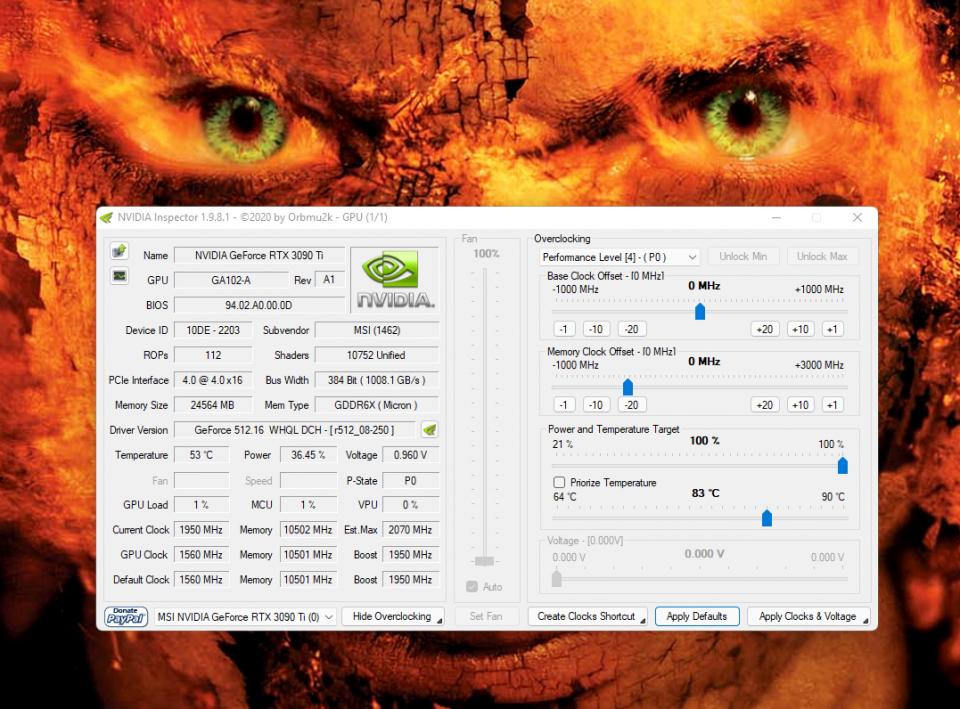The width and height of the screenshot is (960, 709).
Task: Click the Current Clock value 1950 MHz
Action: 201,530
